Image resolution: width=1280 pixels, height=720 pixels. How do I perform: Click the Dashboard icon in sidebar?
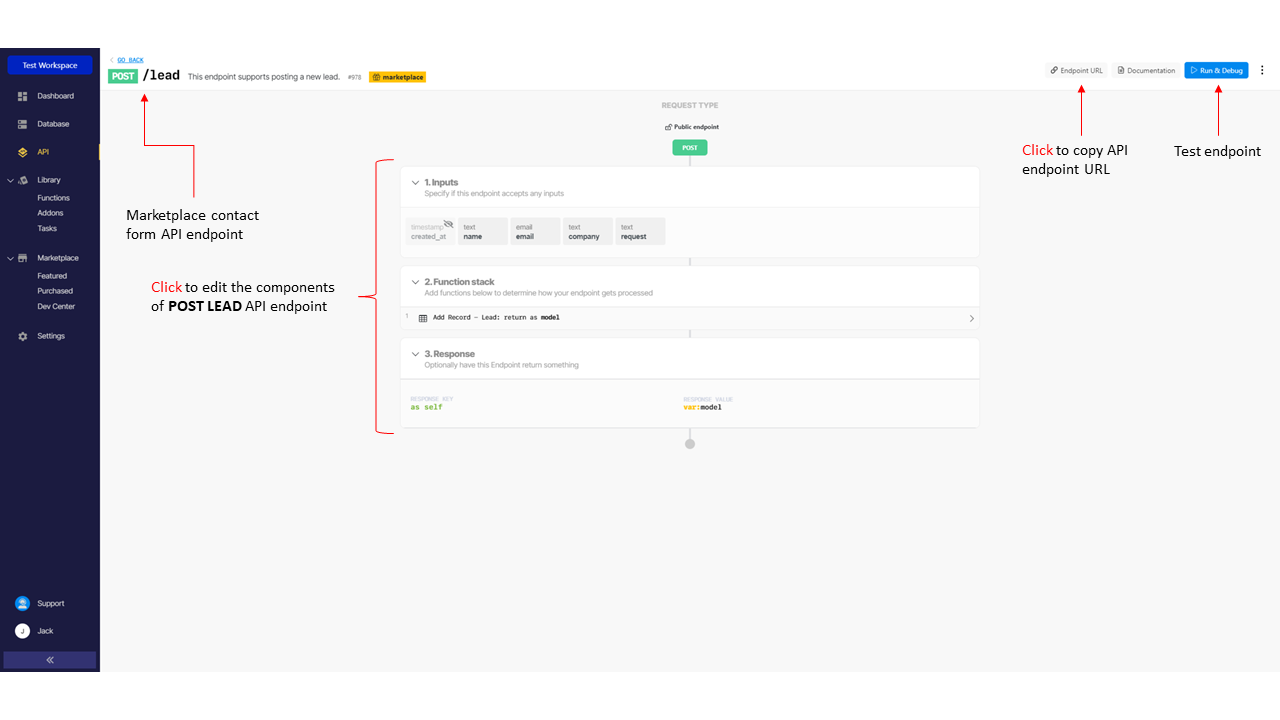click(x=22, y=96)
